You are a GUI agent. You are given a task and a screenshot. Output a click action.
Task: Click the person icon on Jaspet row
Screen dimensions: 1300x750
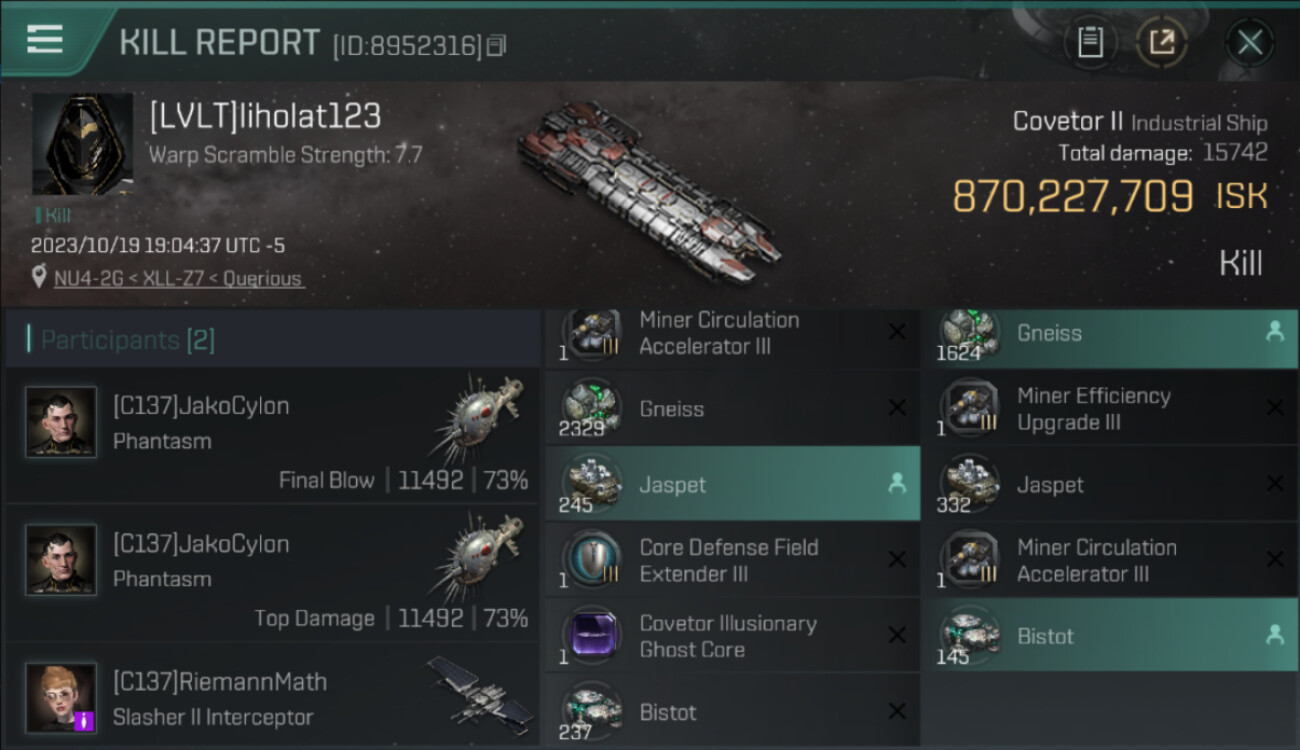(897, 484)
